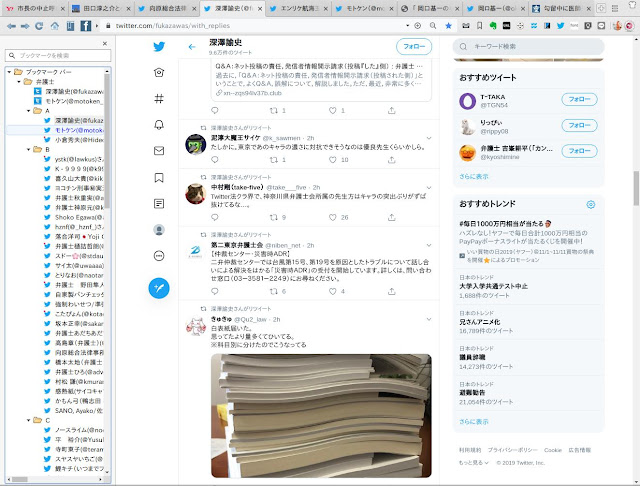Follow T-TAKA from suggestions

[579, 99]
